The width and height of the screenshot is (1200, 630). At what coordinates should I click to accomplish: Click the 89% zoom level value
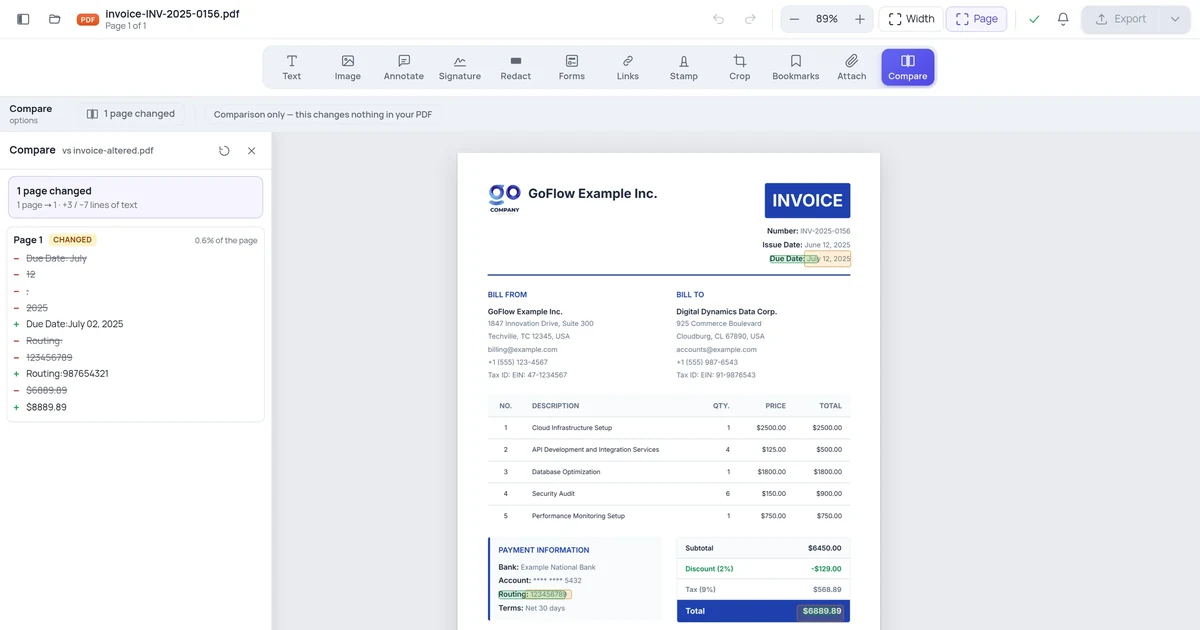pyautogui.click(x=827, y=19)
